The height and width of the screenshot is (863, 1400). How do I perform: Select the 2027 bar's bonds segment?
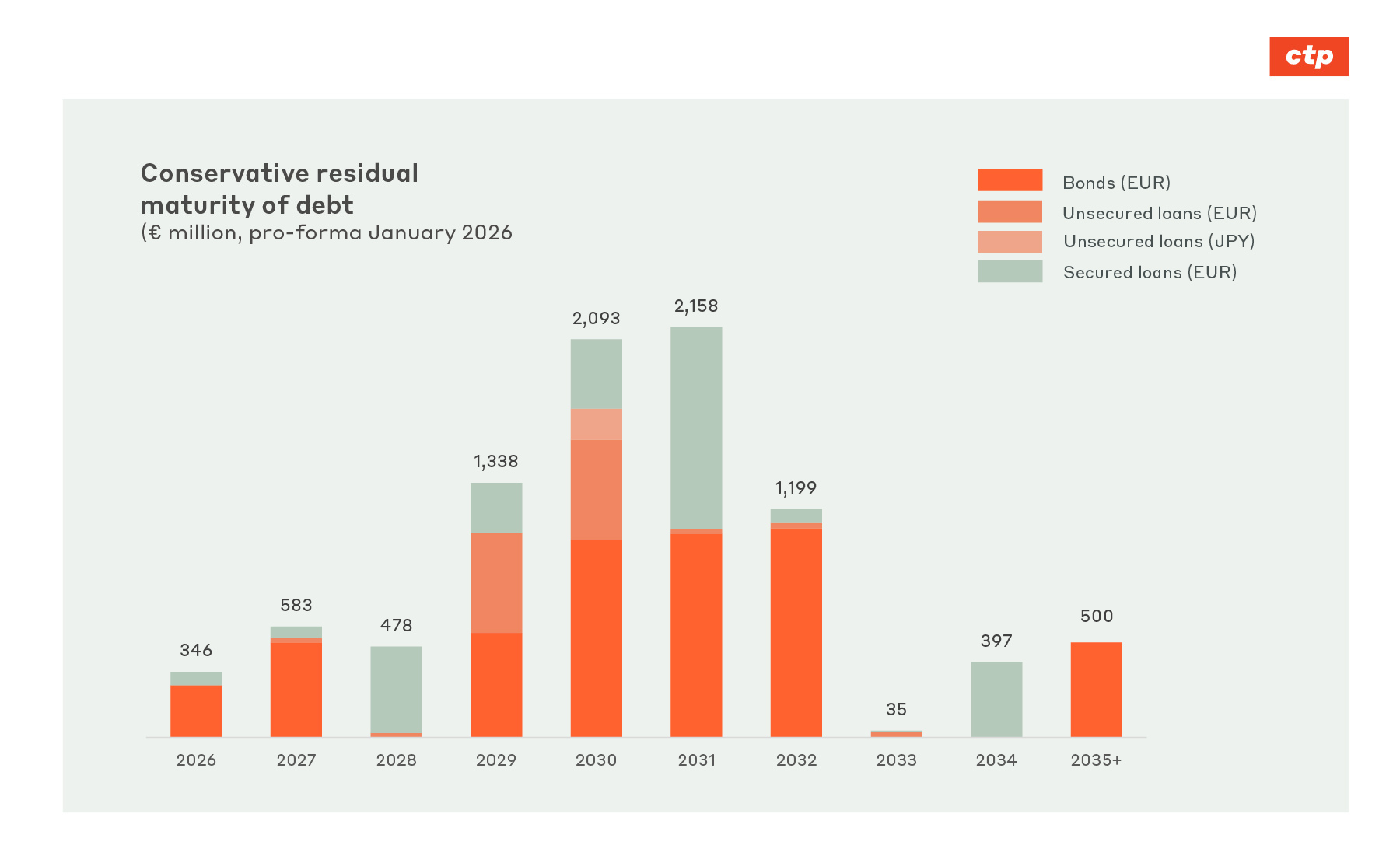[296, 689]
